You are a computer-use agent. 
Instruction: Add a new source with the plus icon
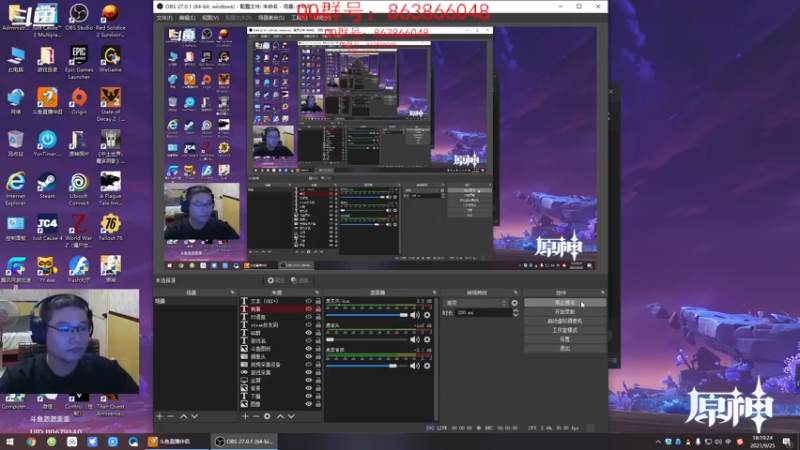[x=245, y=416]
